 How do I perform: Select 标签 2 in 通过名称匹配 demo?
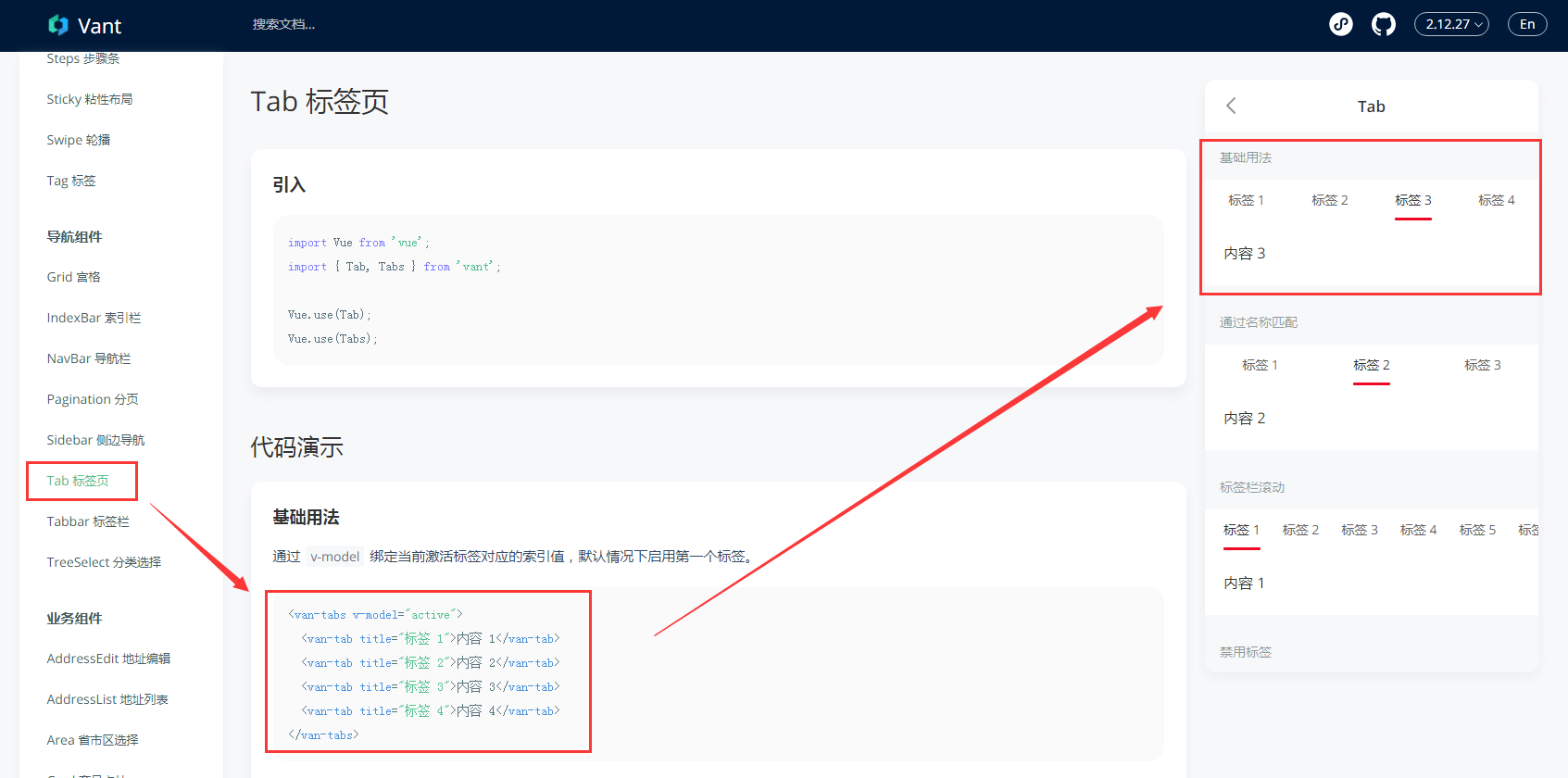tap(1372, 365)
